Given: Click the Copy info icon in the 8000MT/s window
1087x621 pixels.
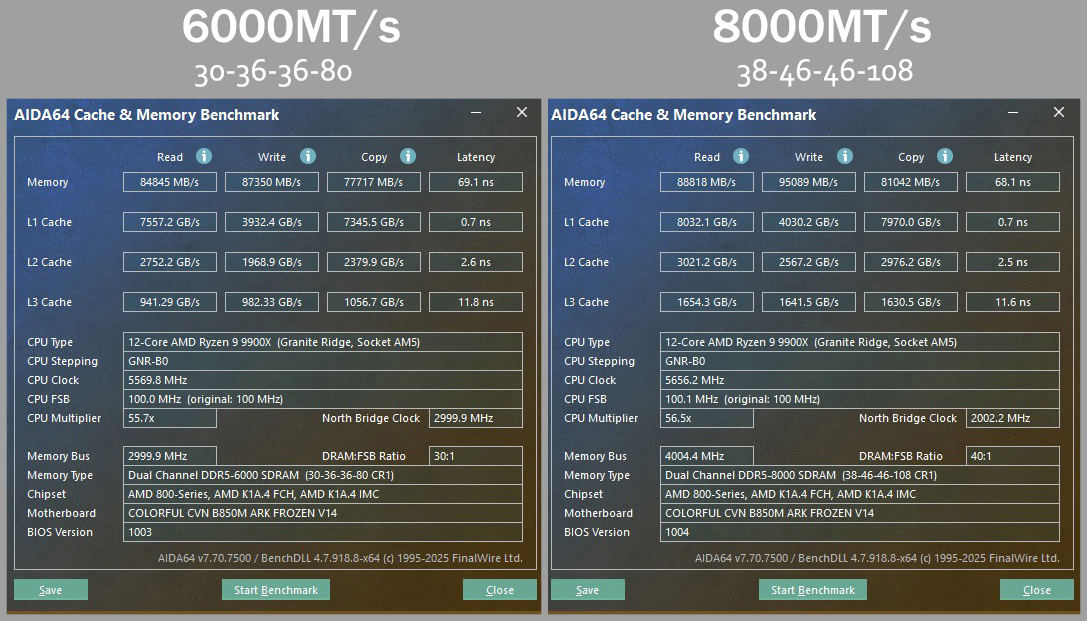Looking at the screenshot, I should coord(945,156).
